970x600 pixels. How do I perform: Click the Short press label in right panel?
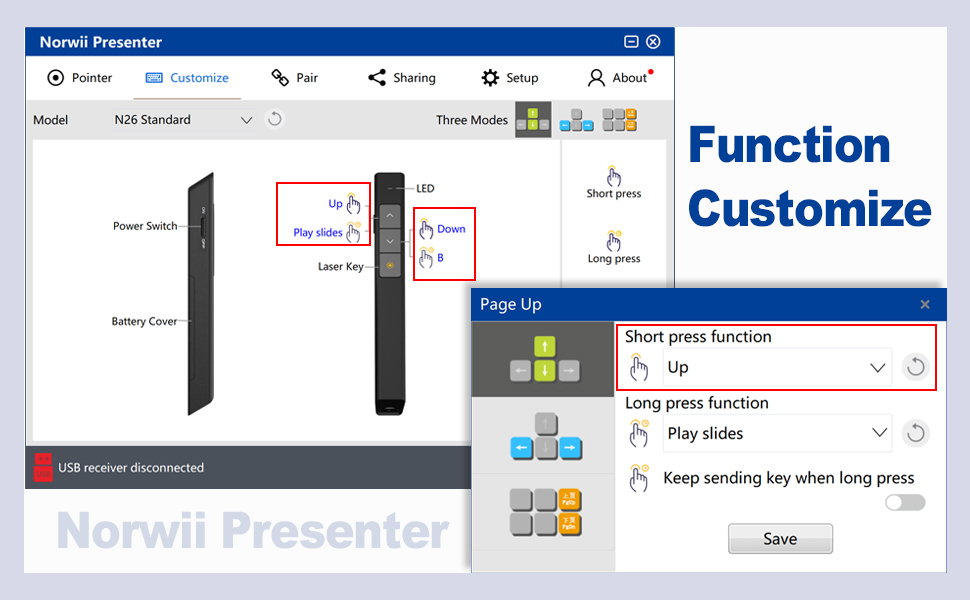(x=613, y=194)
